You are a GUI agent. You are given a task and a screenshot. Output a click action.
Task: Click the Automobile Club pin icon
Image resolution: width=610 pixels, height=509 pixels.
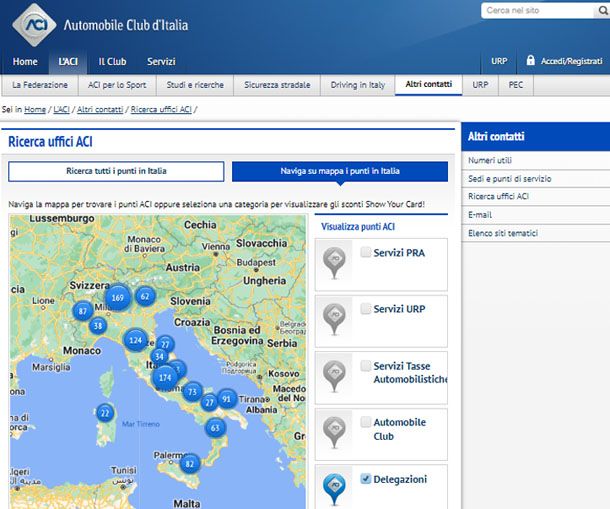pos(334,432)
